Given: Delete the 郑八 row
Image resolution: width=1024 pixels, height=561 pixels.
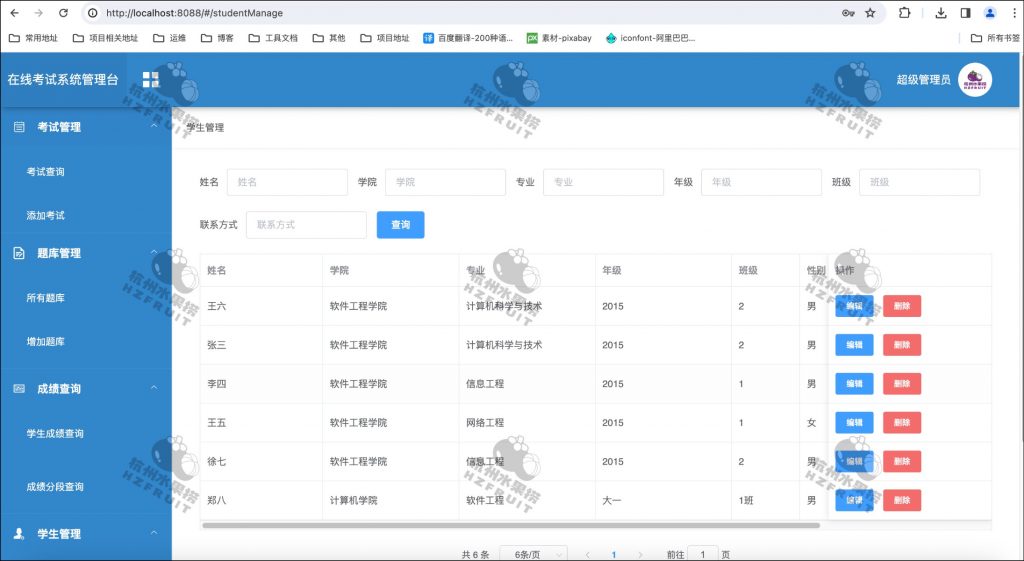Looking at the screenshot, I should coord(902,500).
